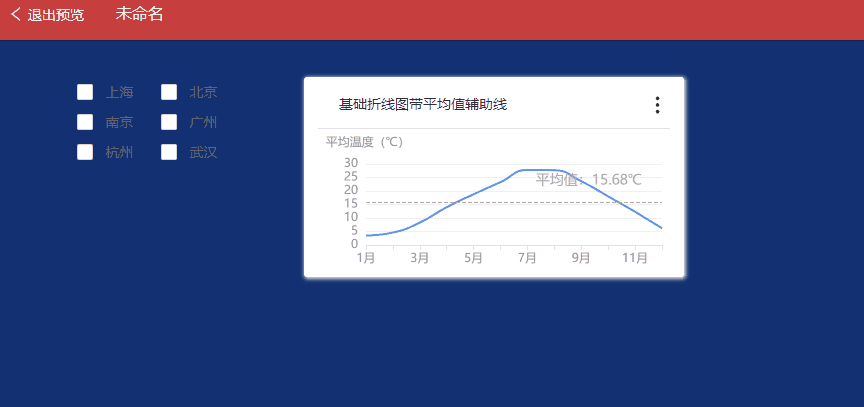864x407 pixels.
Task: Click the 5月 x-axis label
Action: click(x=474, y=257)
